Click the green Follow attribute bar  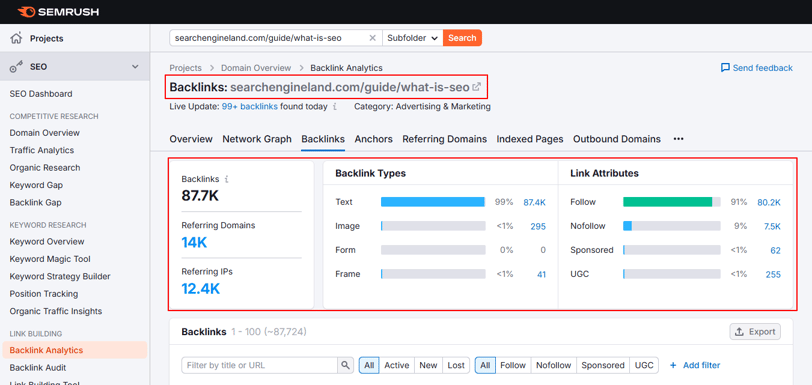click(x=668, y=202)
